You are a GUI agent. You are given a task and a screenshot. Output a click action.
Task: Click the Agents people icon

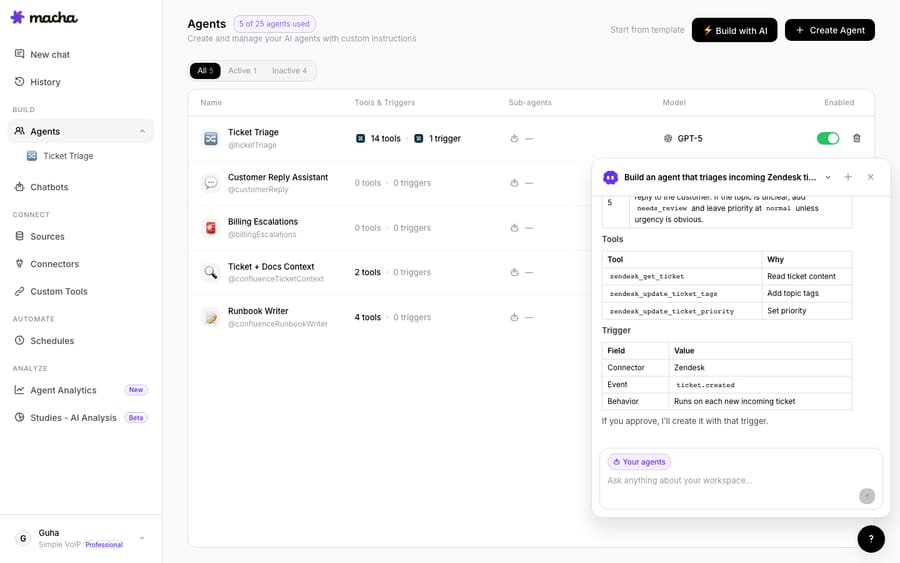click(20, 131)
